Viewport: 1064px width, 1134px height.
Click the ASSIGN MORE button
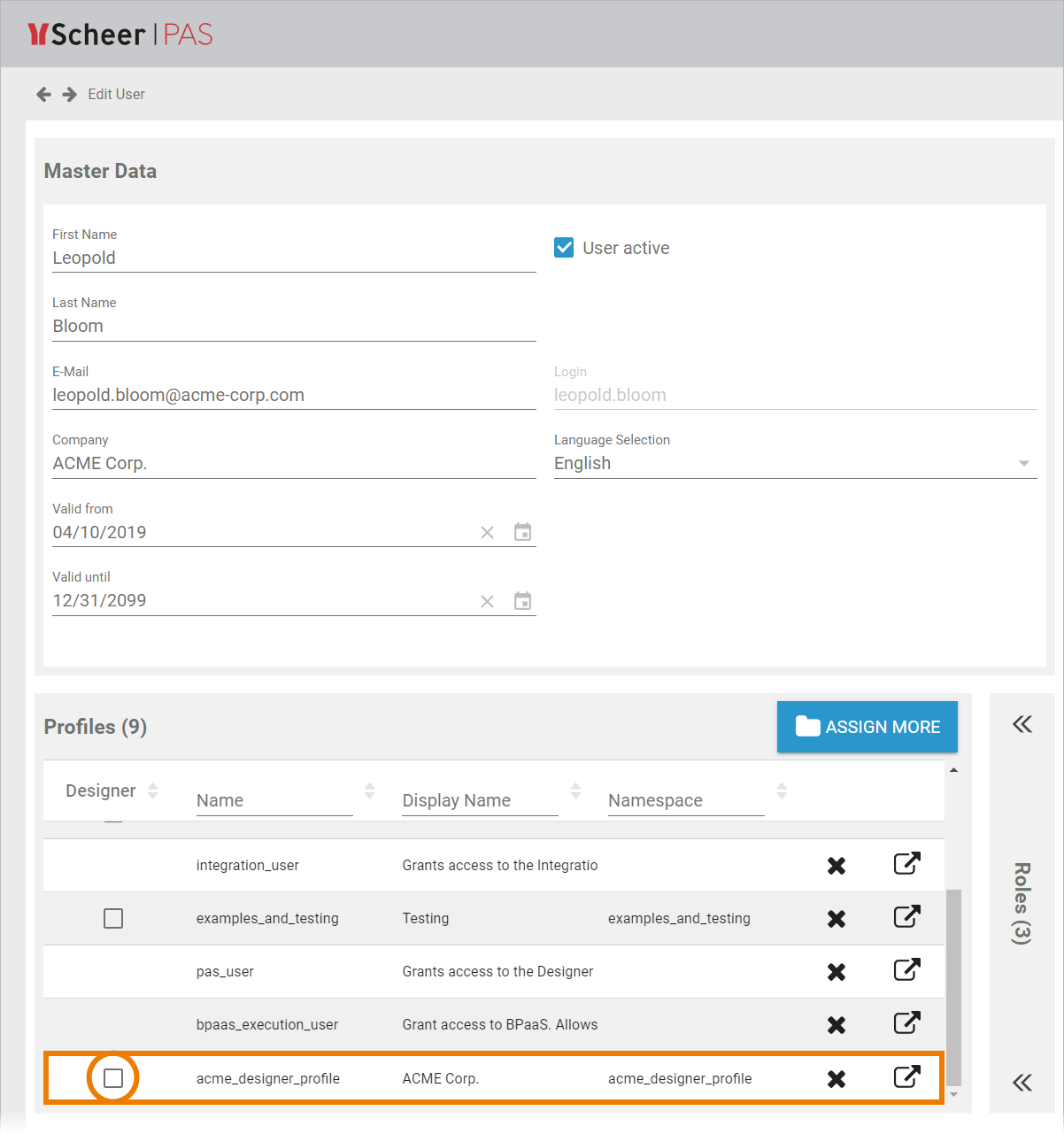pyautogui.click(x=867, y=727)
